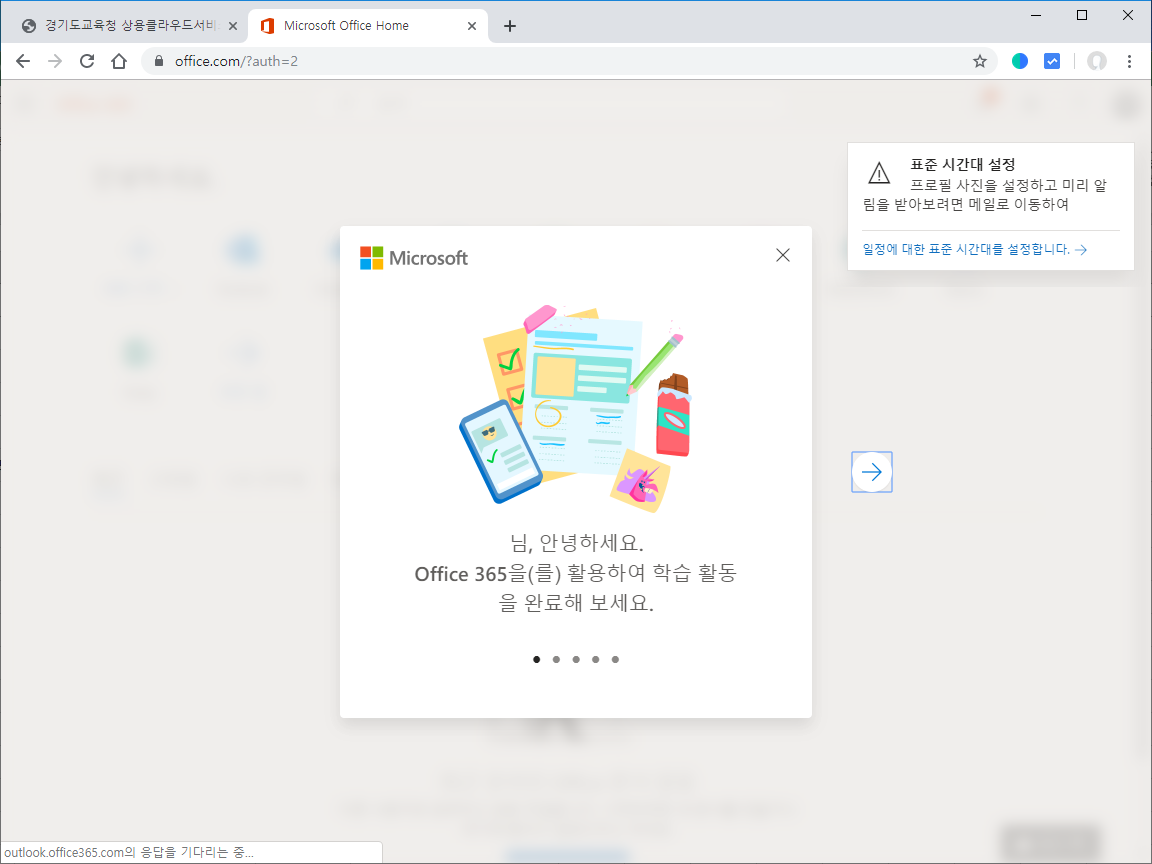Click the 표준 시간대 설정 notification title

point(962,165)
